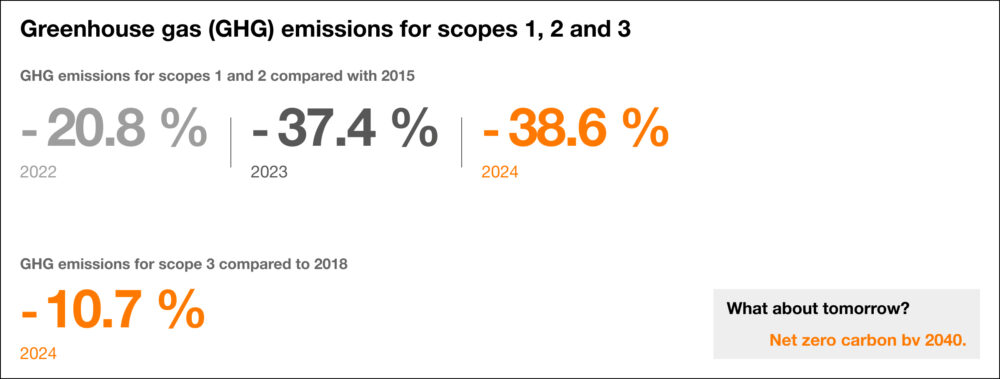Click the scope 3 compared to 2018 subtitle
The image size is (1000, 379).
(x=184, y=264)
